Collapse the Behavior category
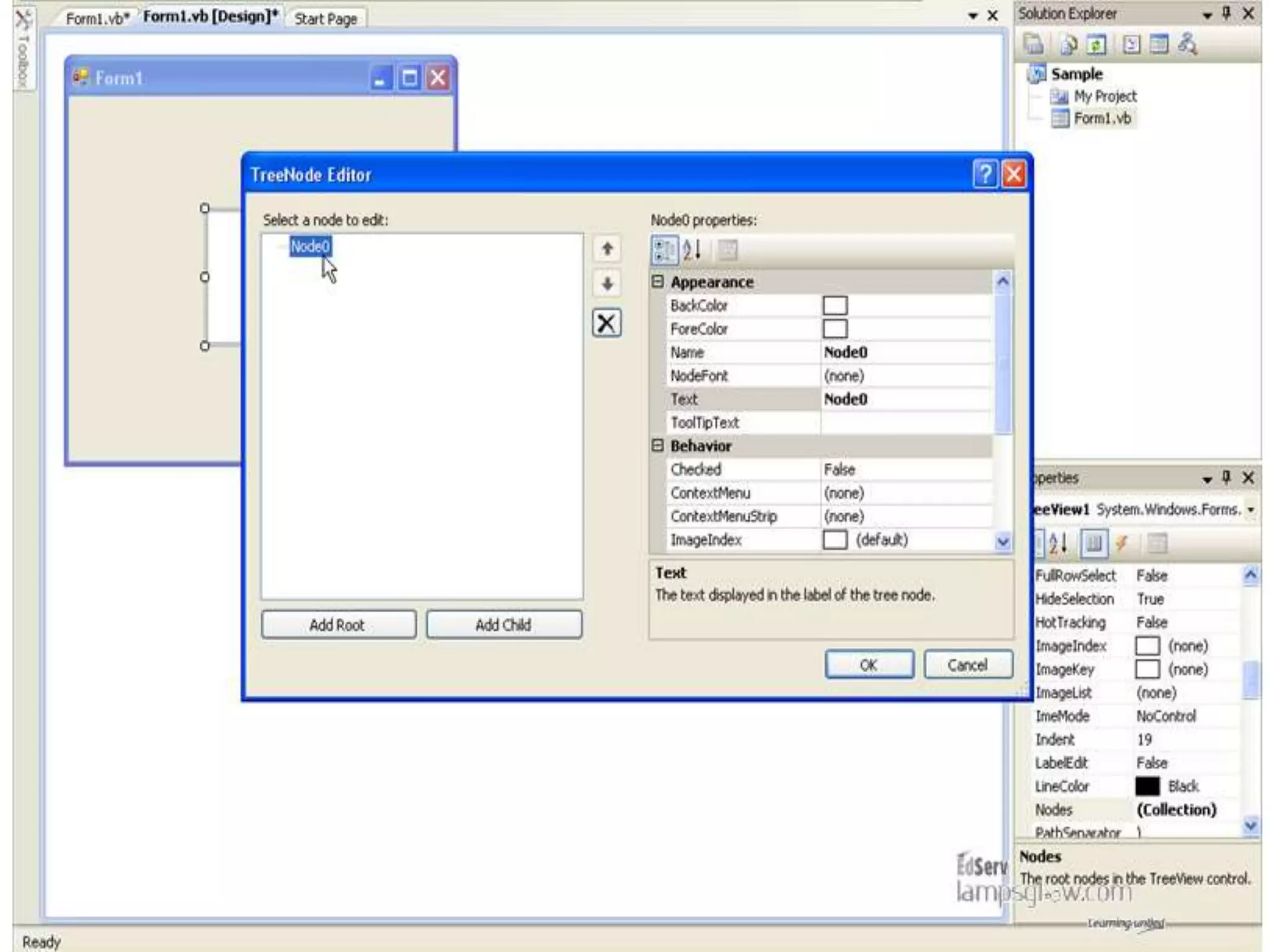The height and width of the screenshot is (952, 1270). pos(658,446)
